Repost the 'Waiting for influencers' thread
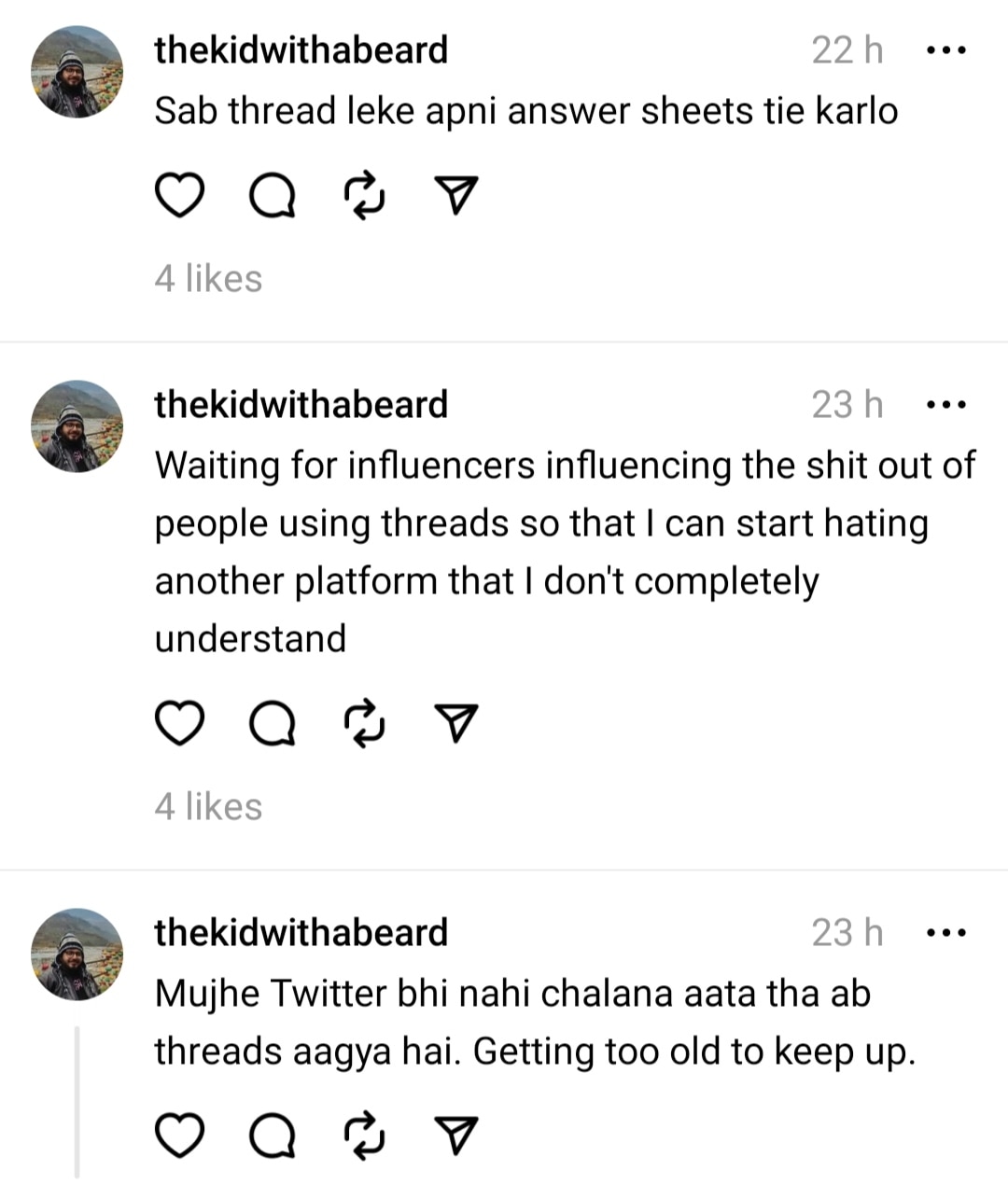 pyautogui.click(x=365, y=723)
